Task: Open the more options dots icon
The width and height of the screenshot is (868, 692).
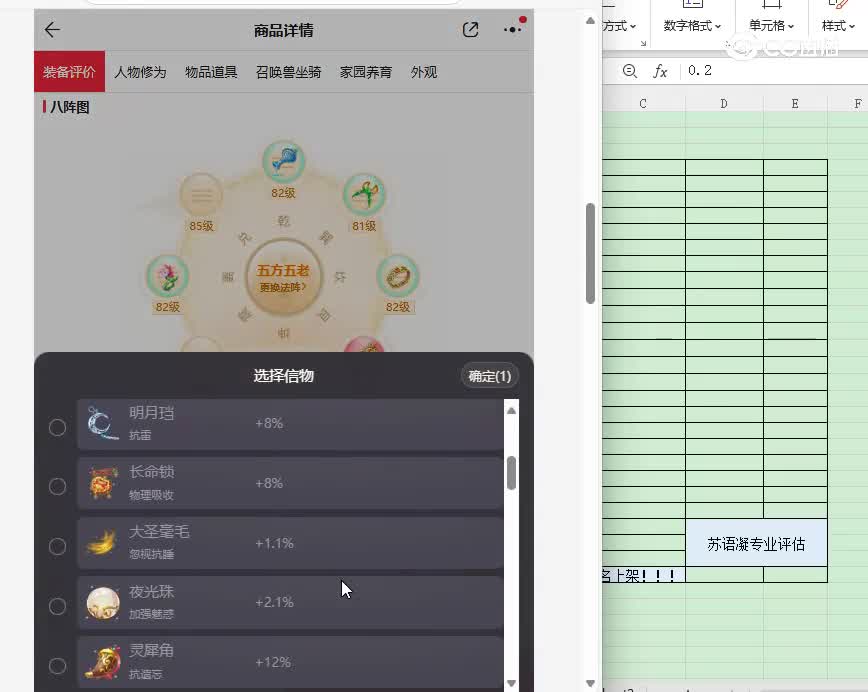Action: (512, 30)
